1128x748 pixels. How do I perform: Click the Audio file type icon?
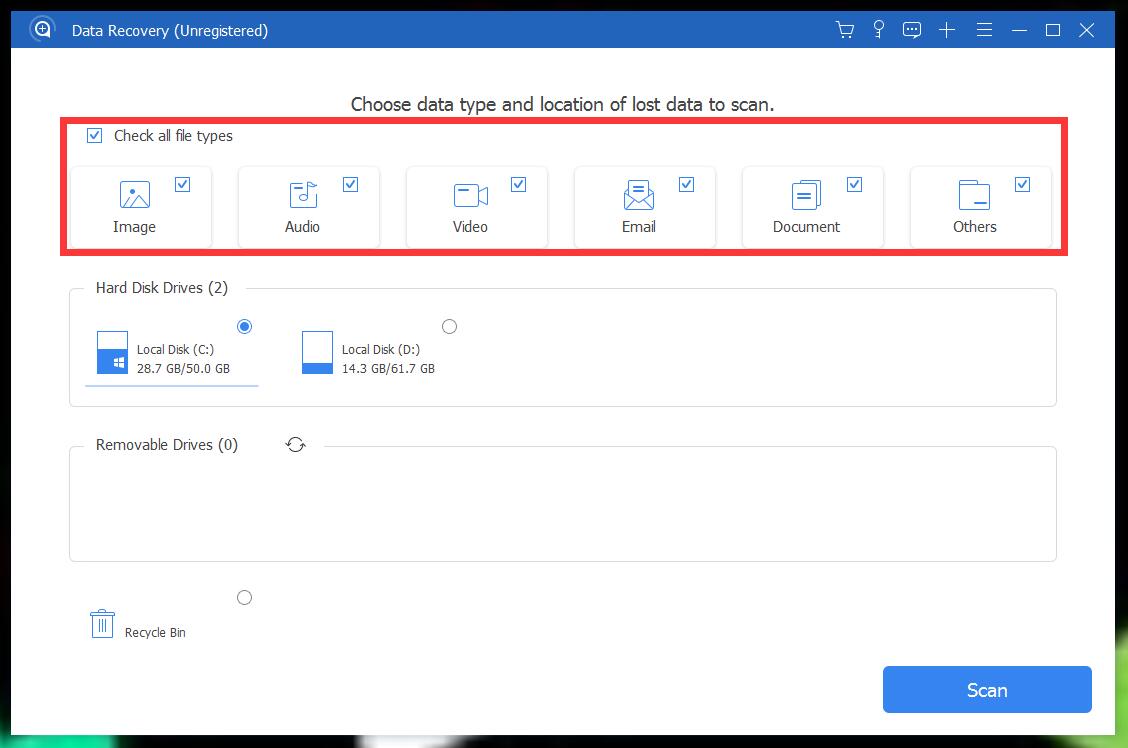303,195
